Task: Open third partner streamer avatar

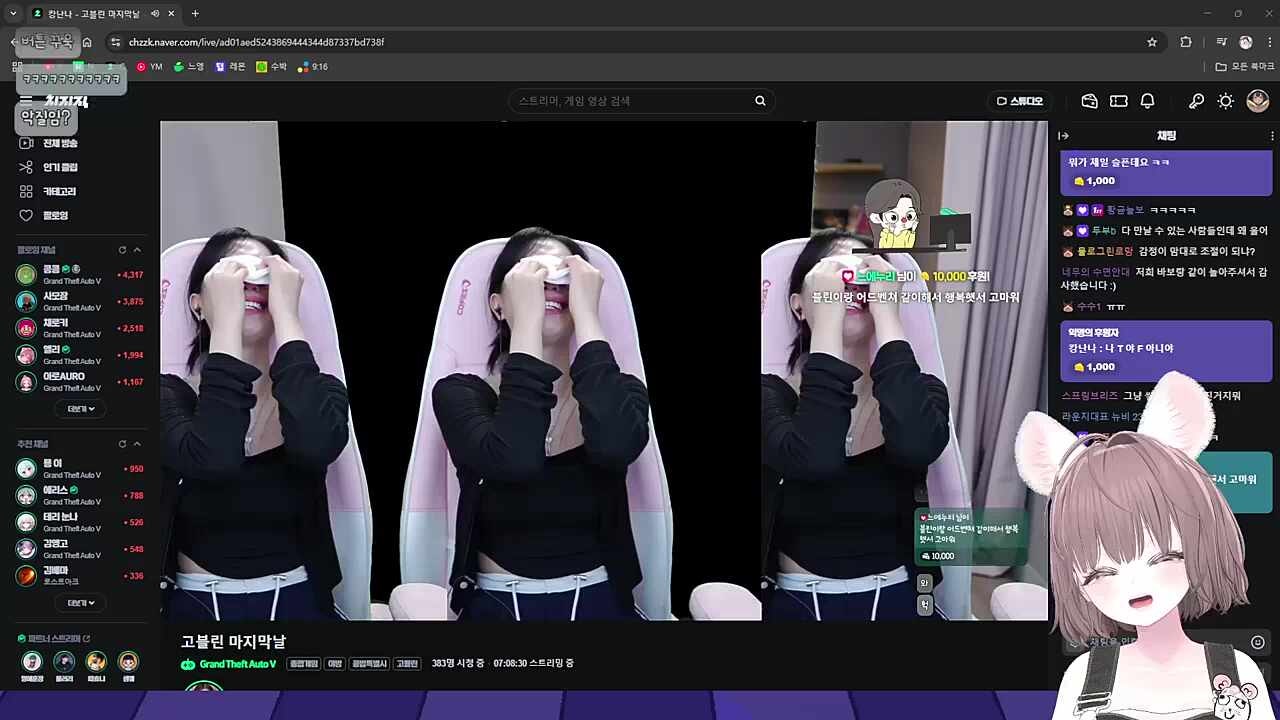Action: click(x=96, y=662)
